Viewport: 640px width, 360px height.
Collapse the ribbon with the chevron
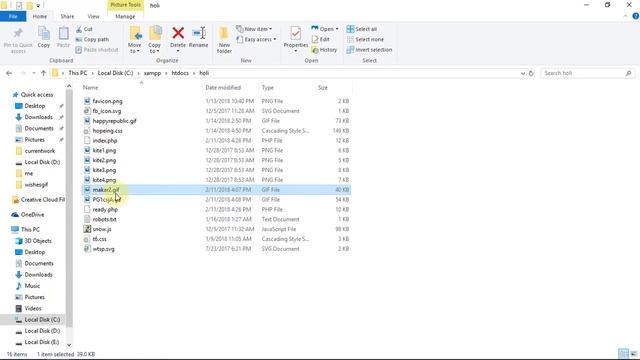[x=626, y=16]
